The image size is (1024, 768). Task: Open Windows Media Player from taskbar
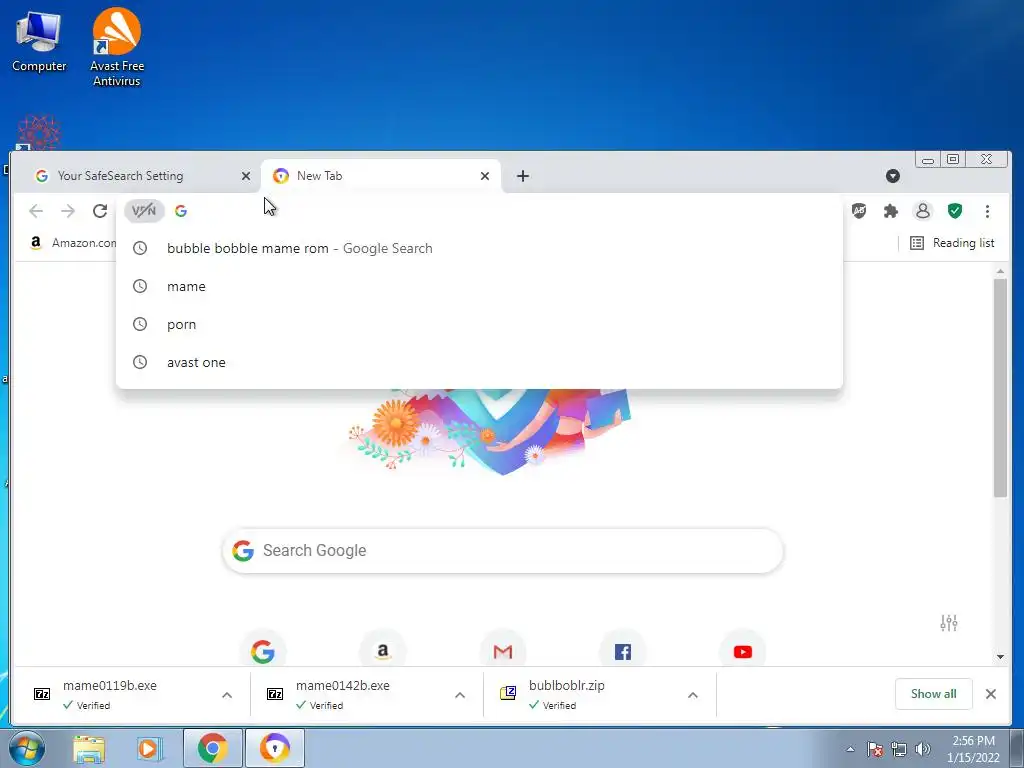[148, 748]
